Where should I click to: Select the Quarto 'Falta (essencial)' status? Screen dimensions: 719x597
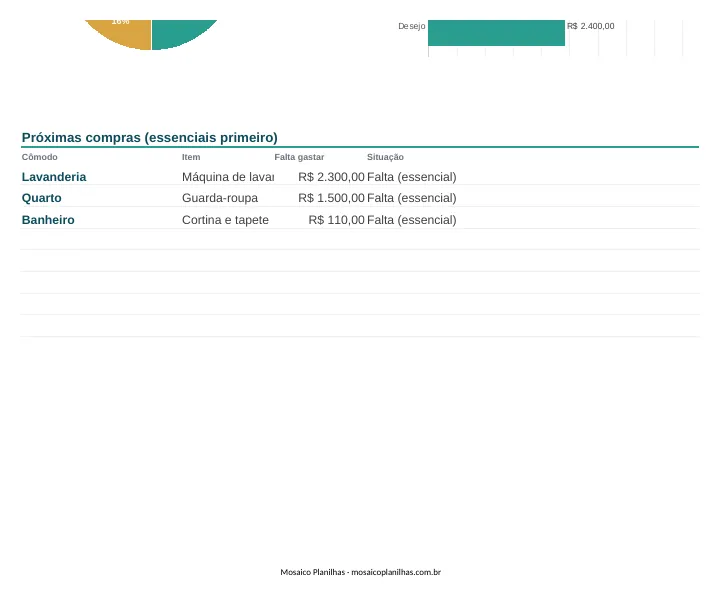point(412,198)
